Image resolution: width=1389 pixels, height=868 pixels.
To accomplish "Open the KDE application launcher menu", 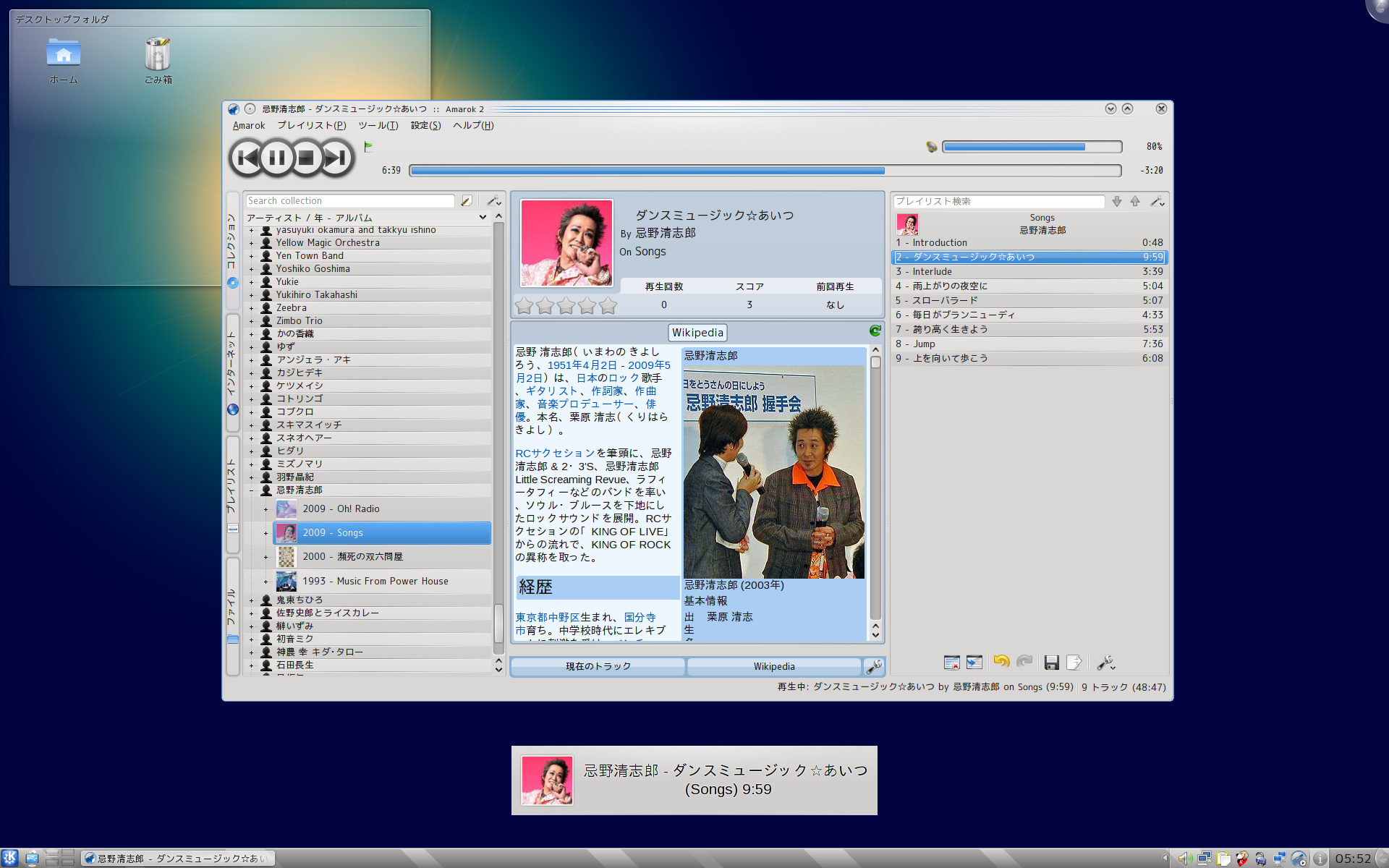I will coord(9,858).
